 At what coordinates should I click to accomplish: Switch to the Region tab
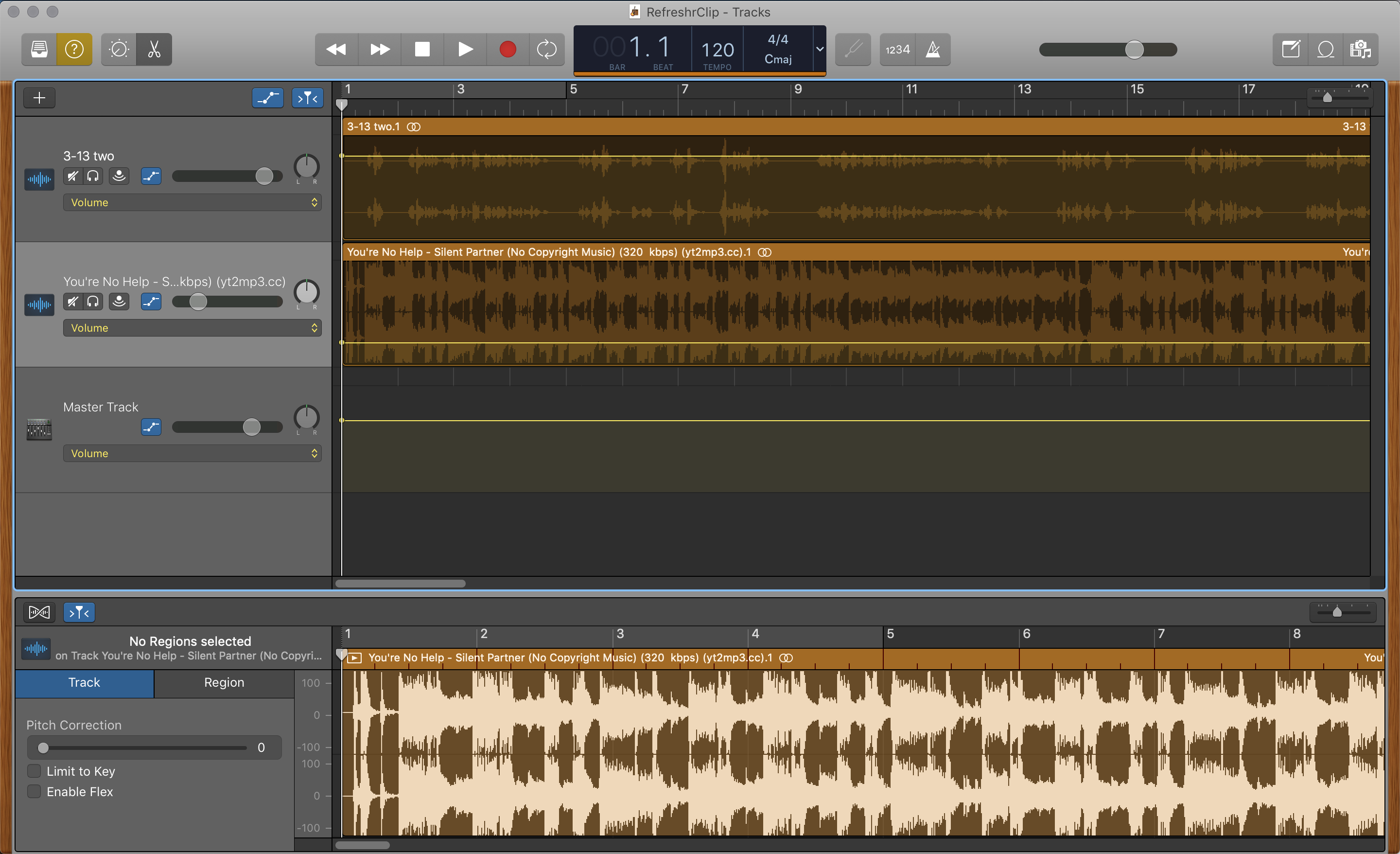(x=224, y=682)
